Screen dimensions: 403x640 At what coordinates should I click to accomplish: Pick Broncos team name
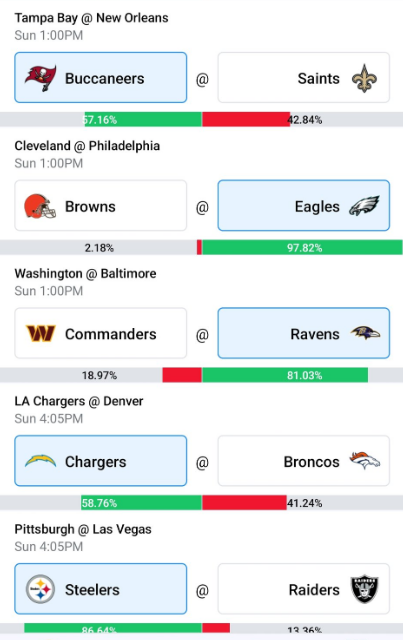(312, 462)
